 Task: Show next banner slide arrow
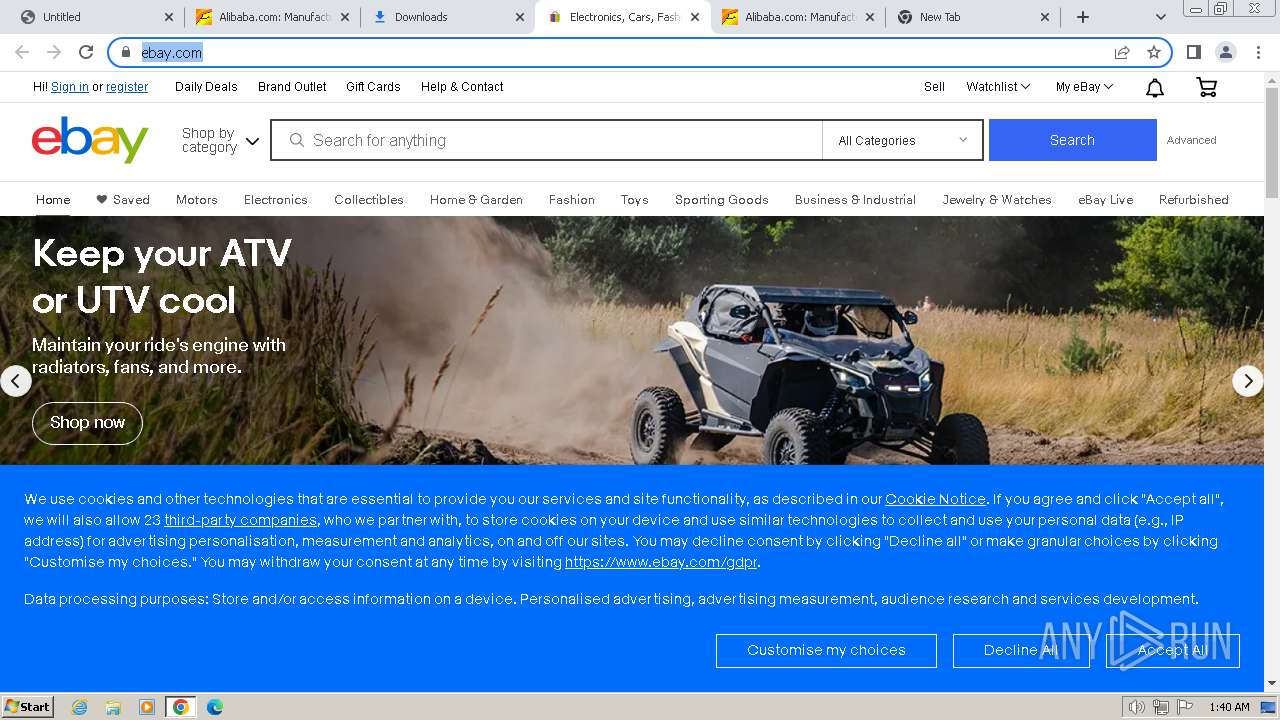(x=1247, y=381)
